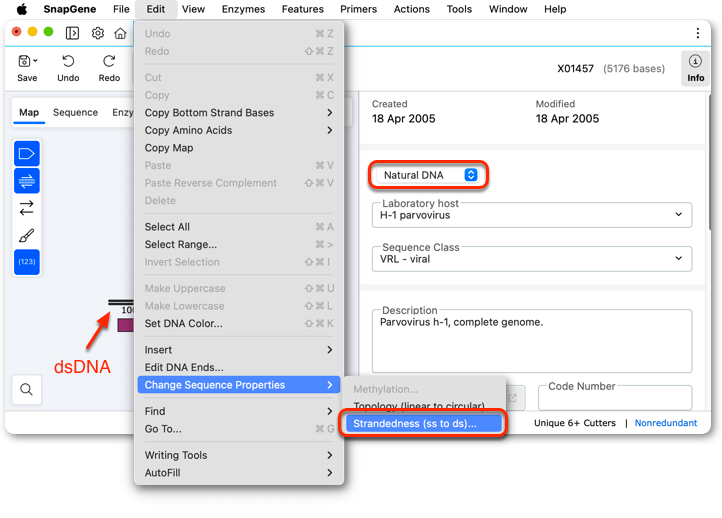The height and width of the screenshot is (518, 722).
Task: Click the SnapGene application menu
Action: click(70, 9)
